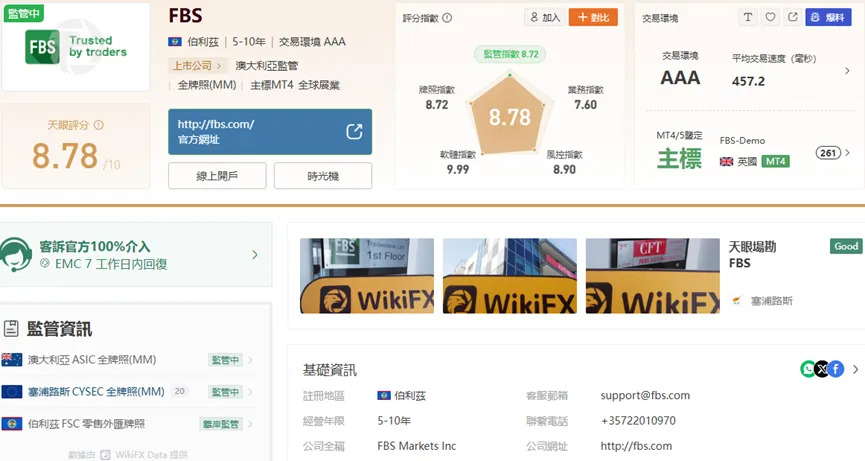Click the 上市公司 tag

(x=196, y=66)
